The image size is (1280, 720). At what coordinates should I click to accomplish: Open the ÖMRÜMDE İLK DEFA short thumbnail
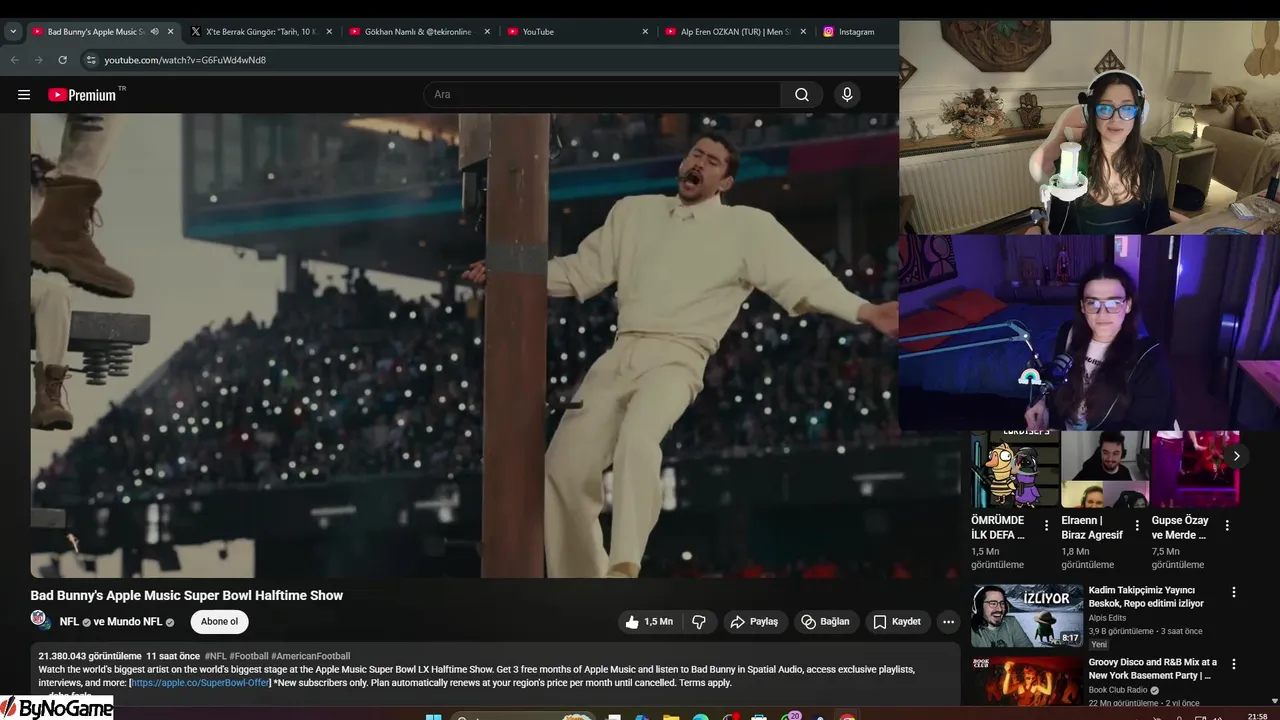[1015, 470]
